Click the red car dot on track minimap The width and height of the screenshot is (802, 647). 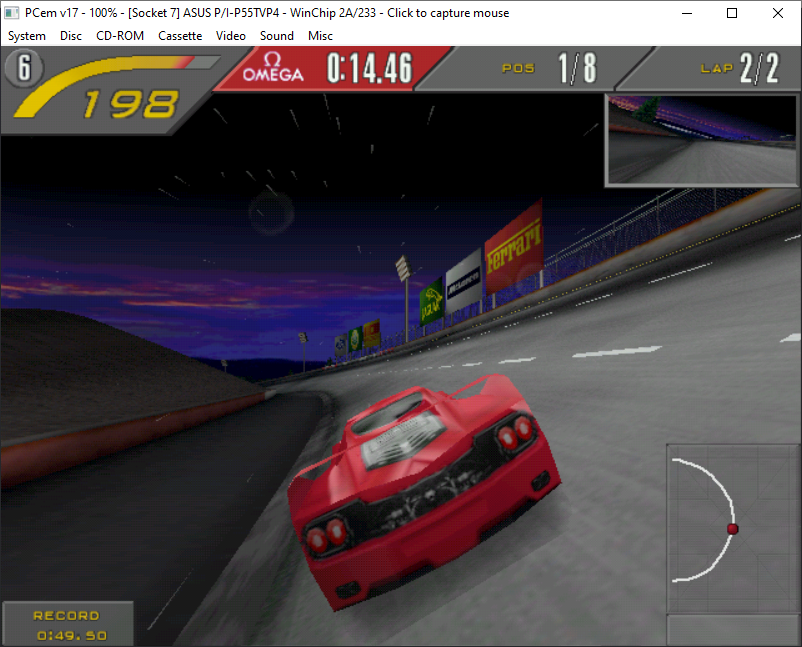(x=732, y=529)
